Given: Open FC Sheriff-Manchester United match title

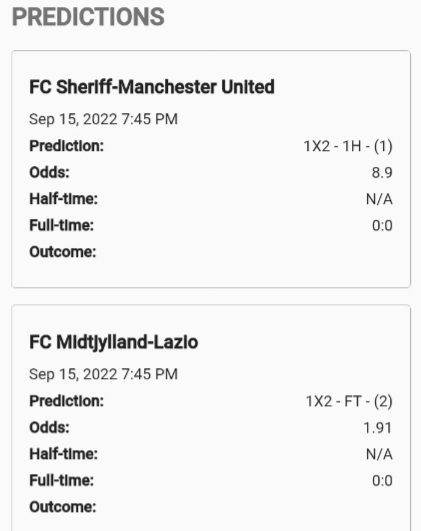Looking at the screenshot, I should click(x=152, y=87).
